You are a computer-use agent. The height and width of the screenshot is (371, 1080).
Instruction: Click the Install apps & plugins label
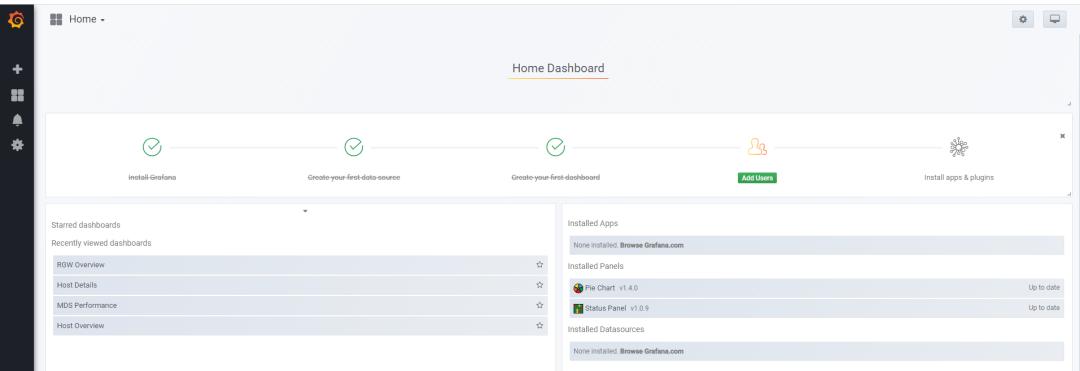(959, 178)
